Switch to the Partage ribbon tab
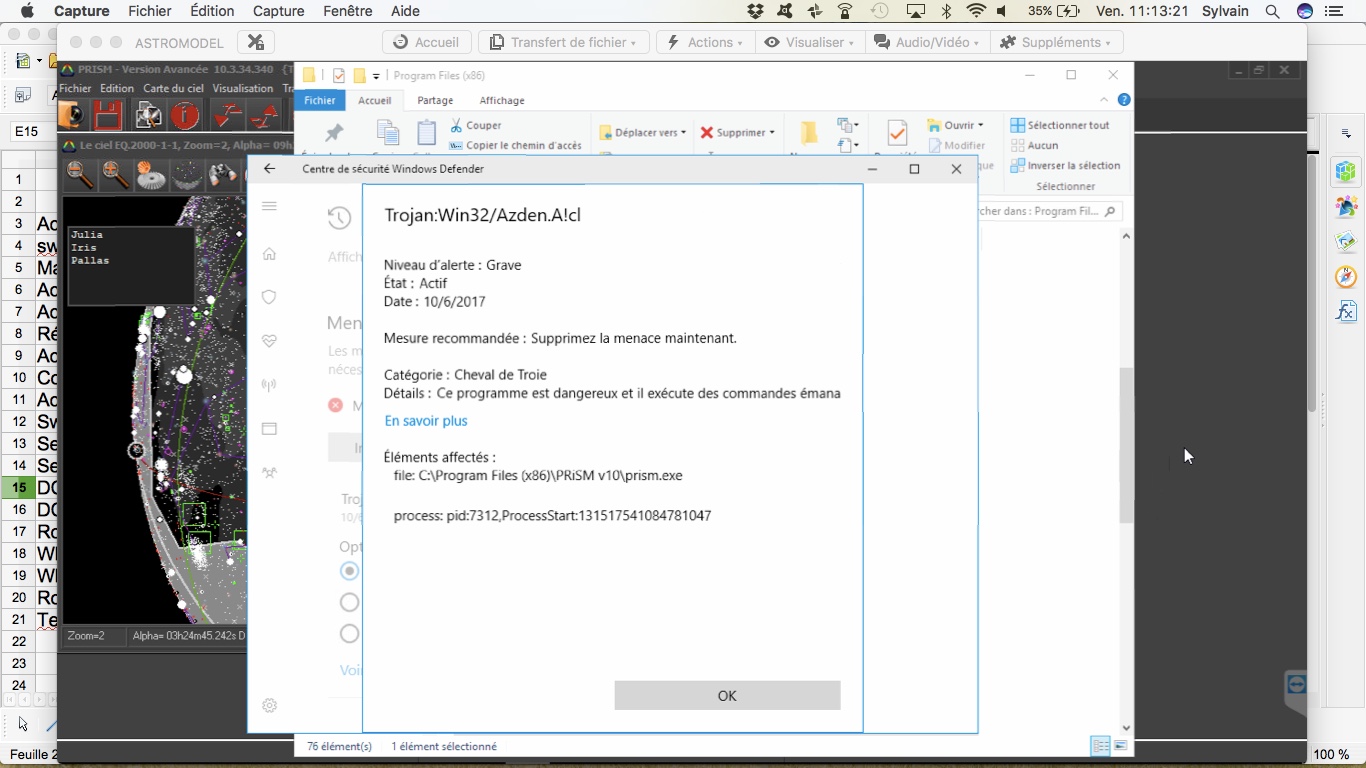Viewport: 1366px width, 768px height. click(435, 100)
